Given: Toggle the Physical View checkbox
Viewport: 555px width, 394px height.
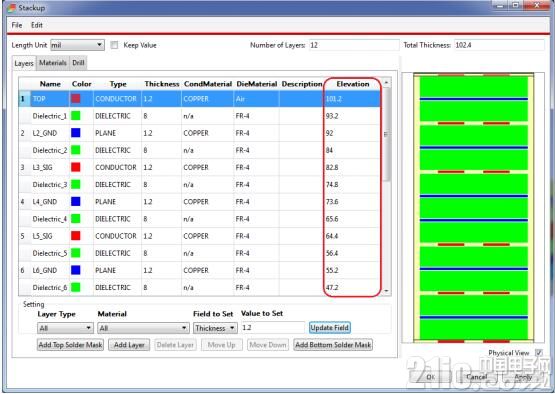Looking at the screenshot, I should pyautogui.click(x=538, y=353).
